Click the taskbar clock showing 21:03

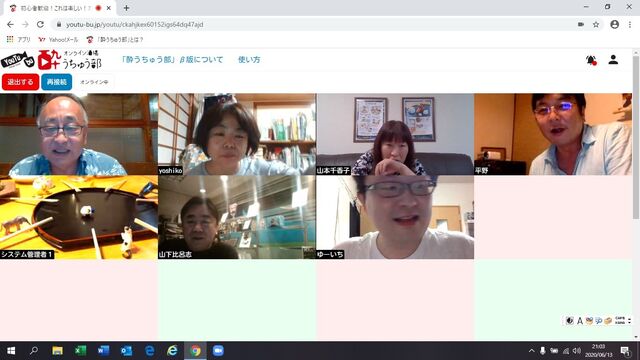[x=598, y=351]
